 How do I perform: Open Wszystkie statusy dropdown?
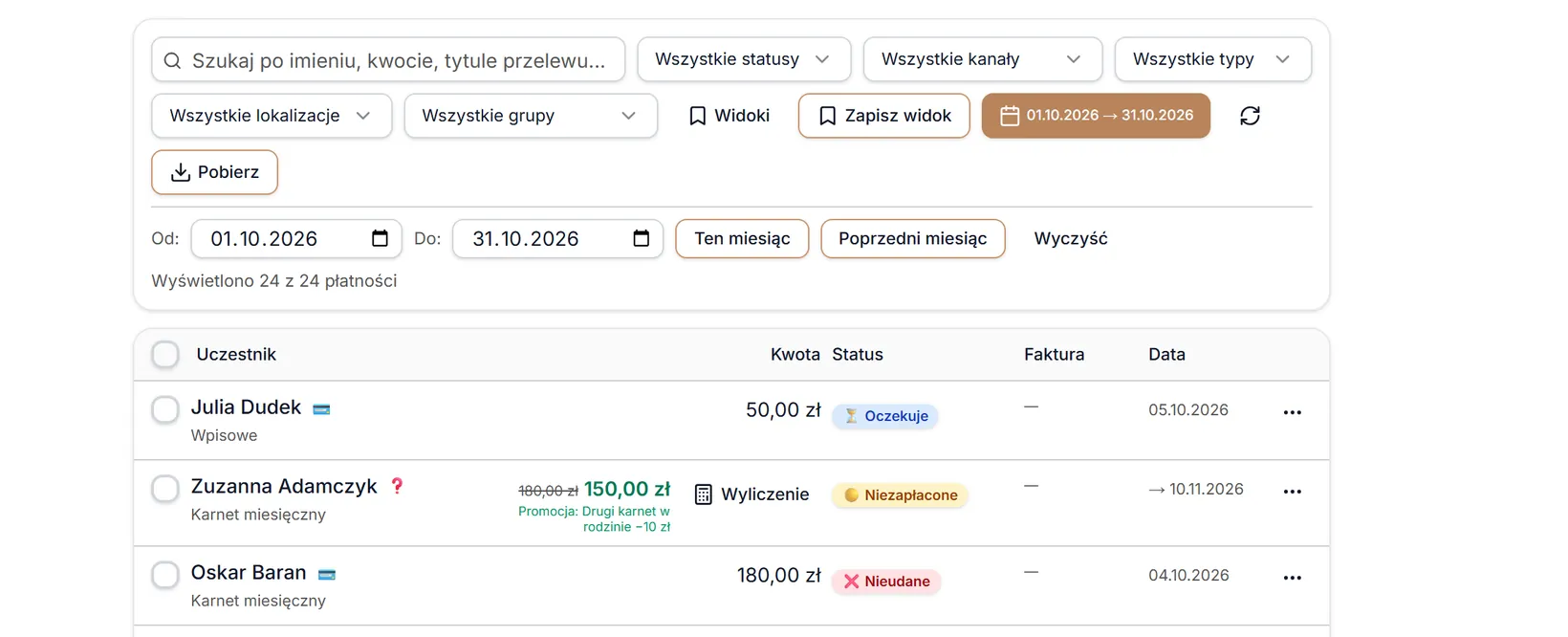(x=744, y=59)
